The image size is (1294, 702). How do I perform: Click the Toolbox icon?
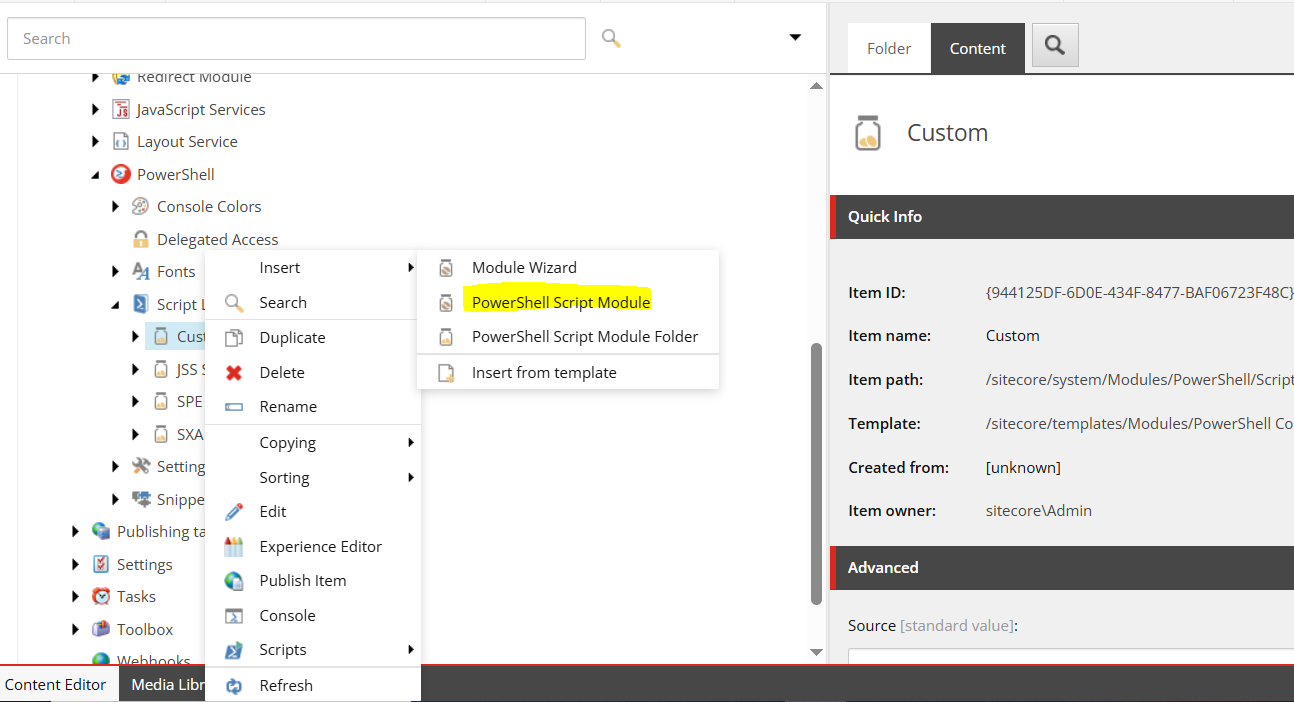click(101, 629)
